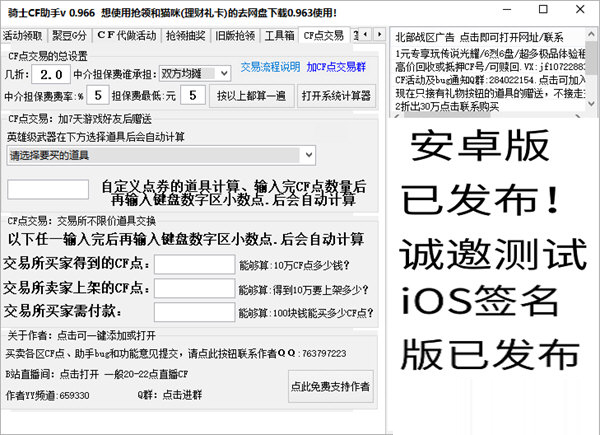Click the 交易所买家需付款 input field
Image resolution: width=600 pixels, height=435 pixels.
[x=194, y=312]
